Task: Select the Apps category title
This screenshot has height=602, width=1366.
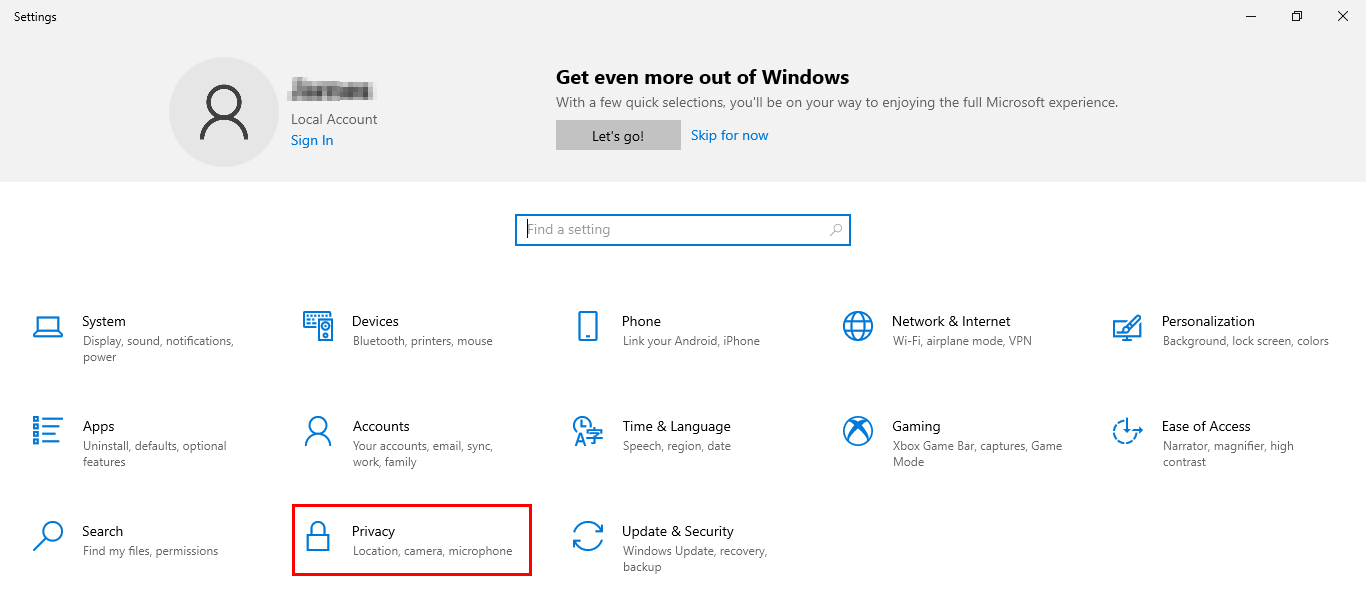Action: point(99,426)
